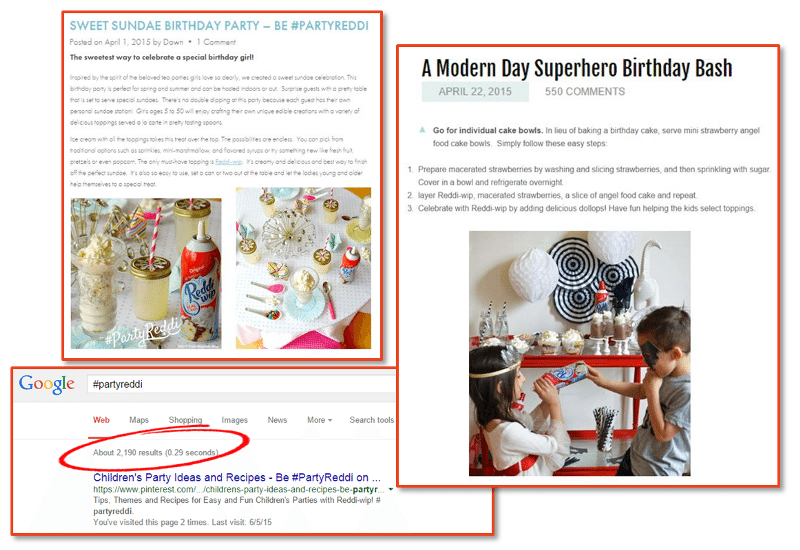Open the Reddi-wip can sundae photo
The image size is (800, 550).
[146, 273]
